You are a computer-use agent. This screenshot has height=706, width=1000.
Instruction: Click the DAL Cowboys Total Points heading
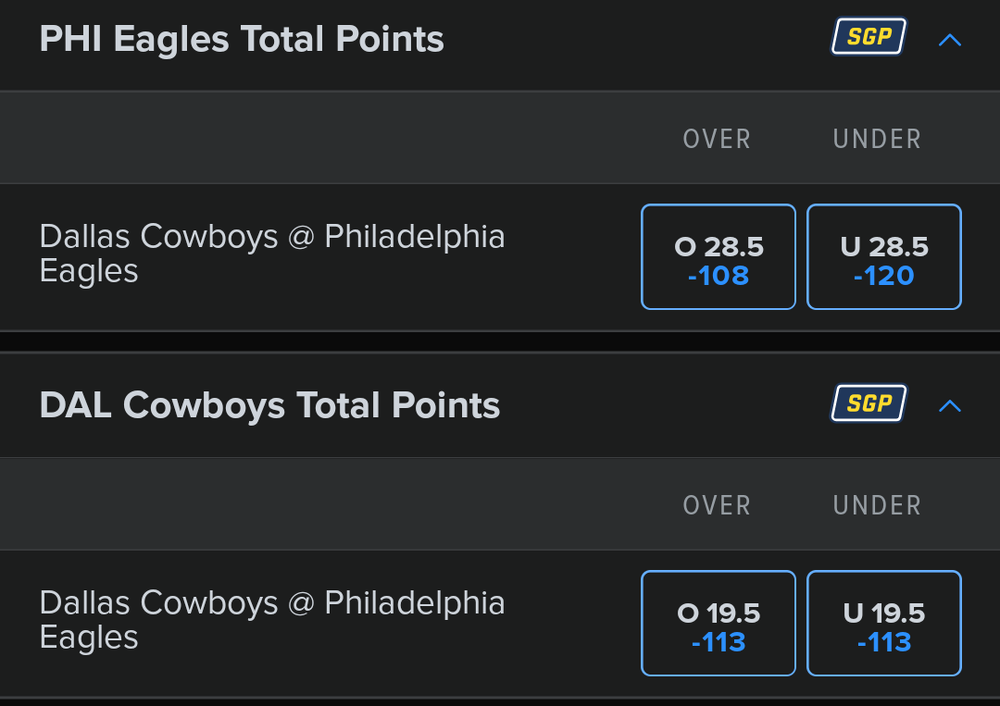tap(269, 406)
